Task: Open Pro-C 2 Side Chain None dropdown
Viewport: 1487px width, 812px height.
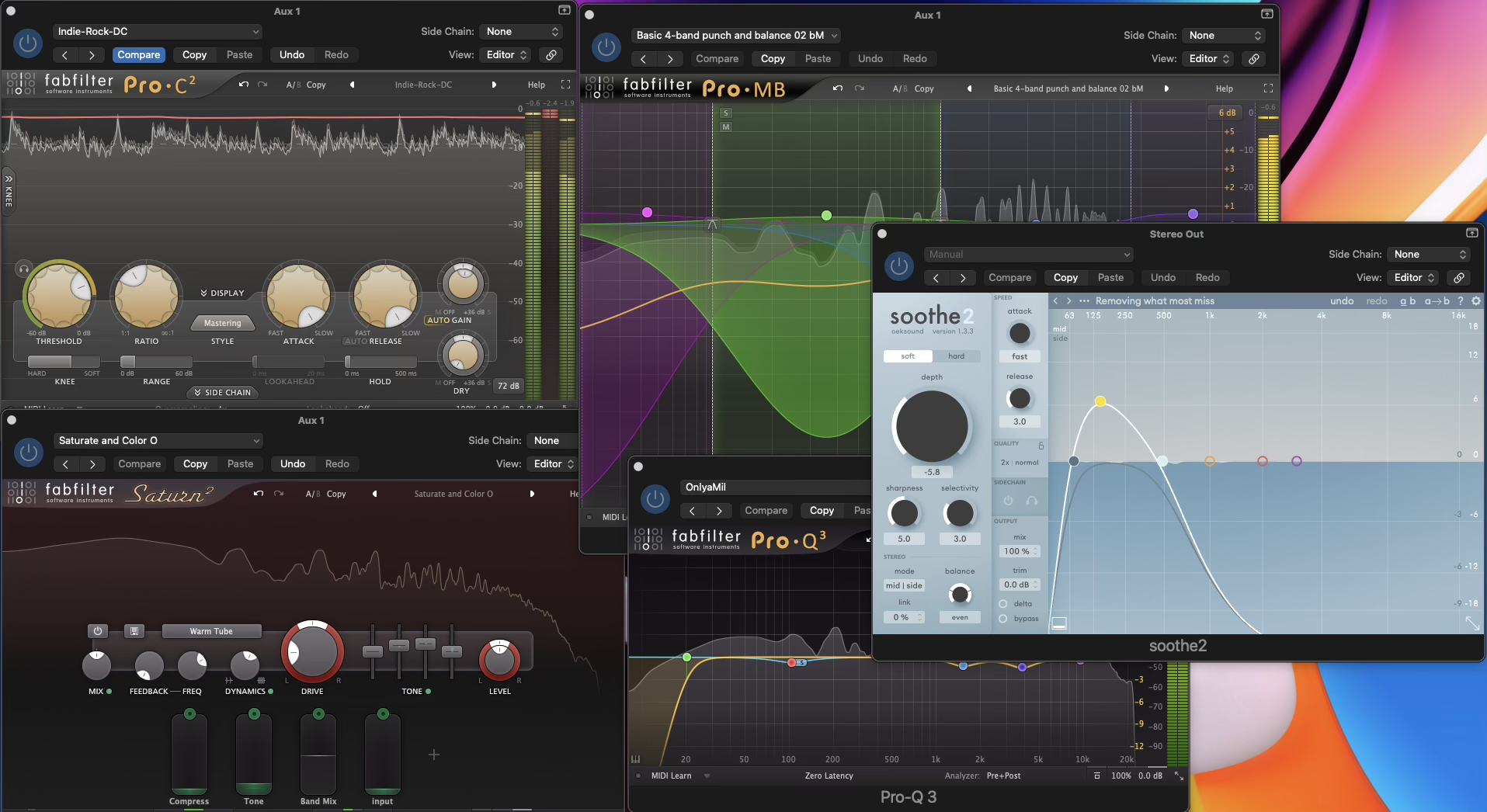Action: pos(520,32)
